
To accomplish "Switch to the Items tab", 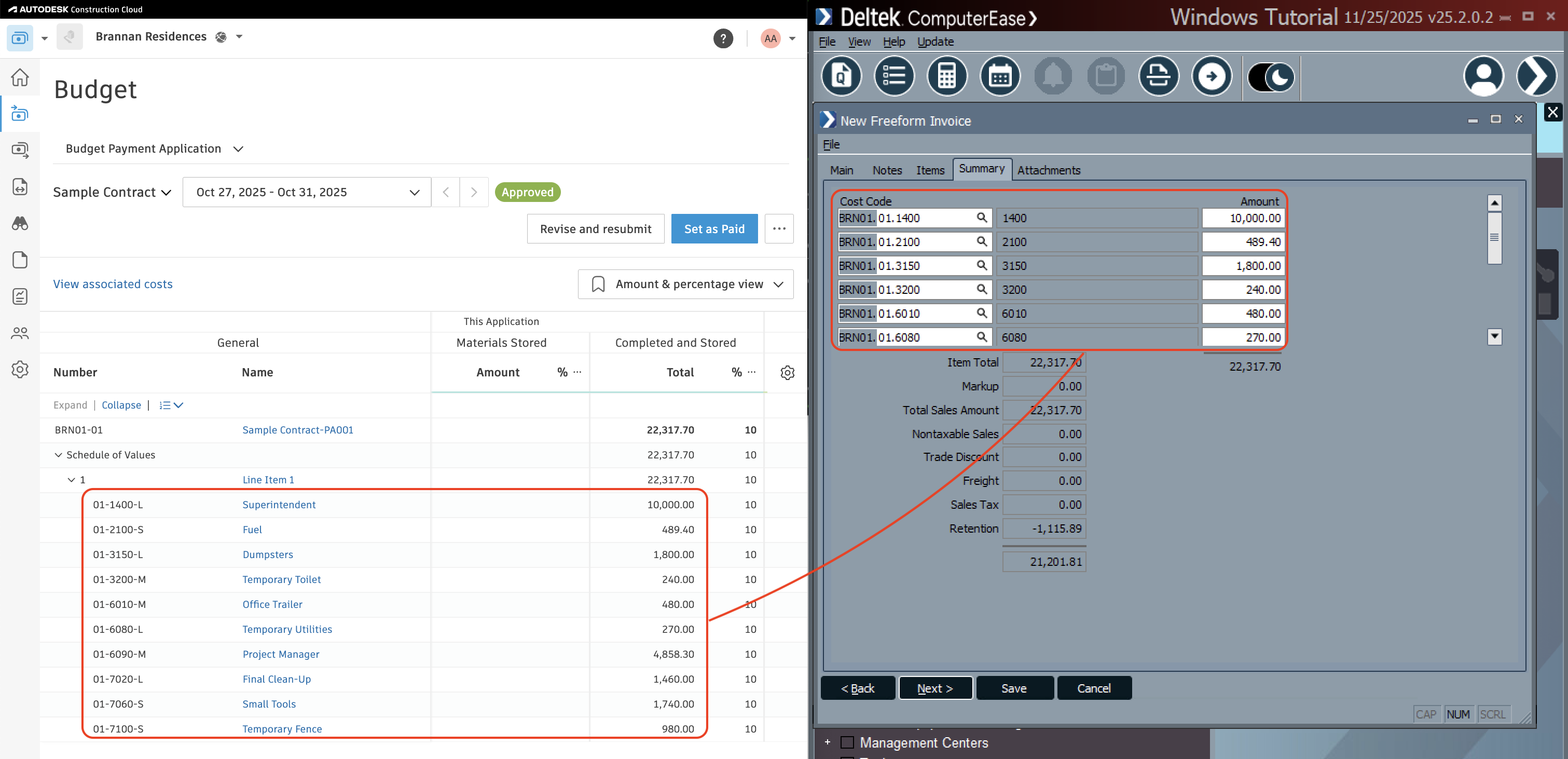I will tap(929, 171).
